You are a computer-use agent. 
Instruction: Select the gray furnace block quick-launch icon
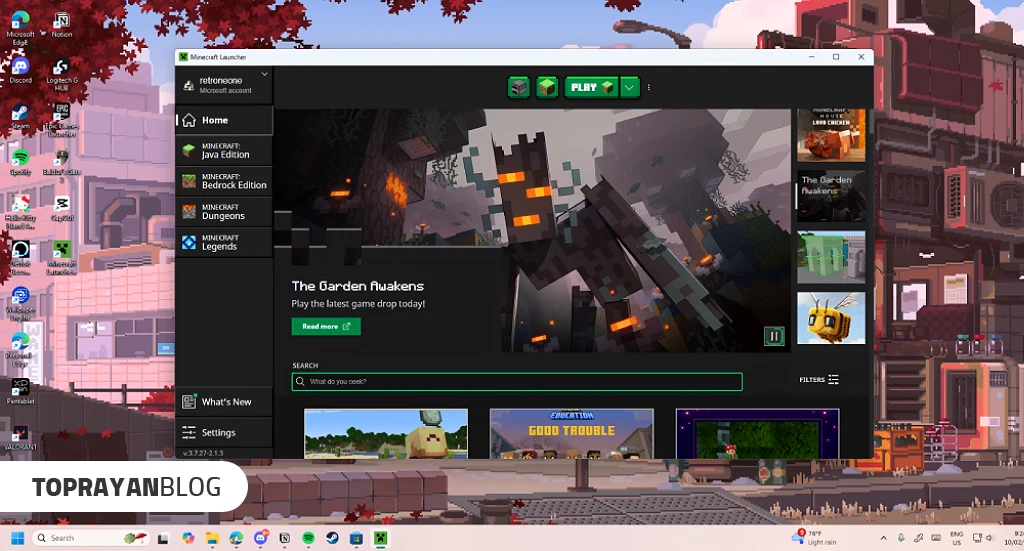tap(519, 87)
